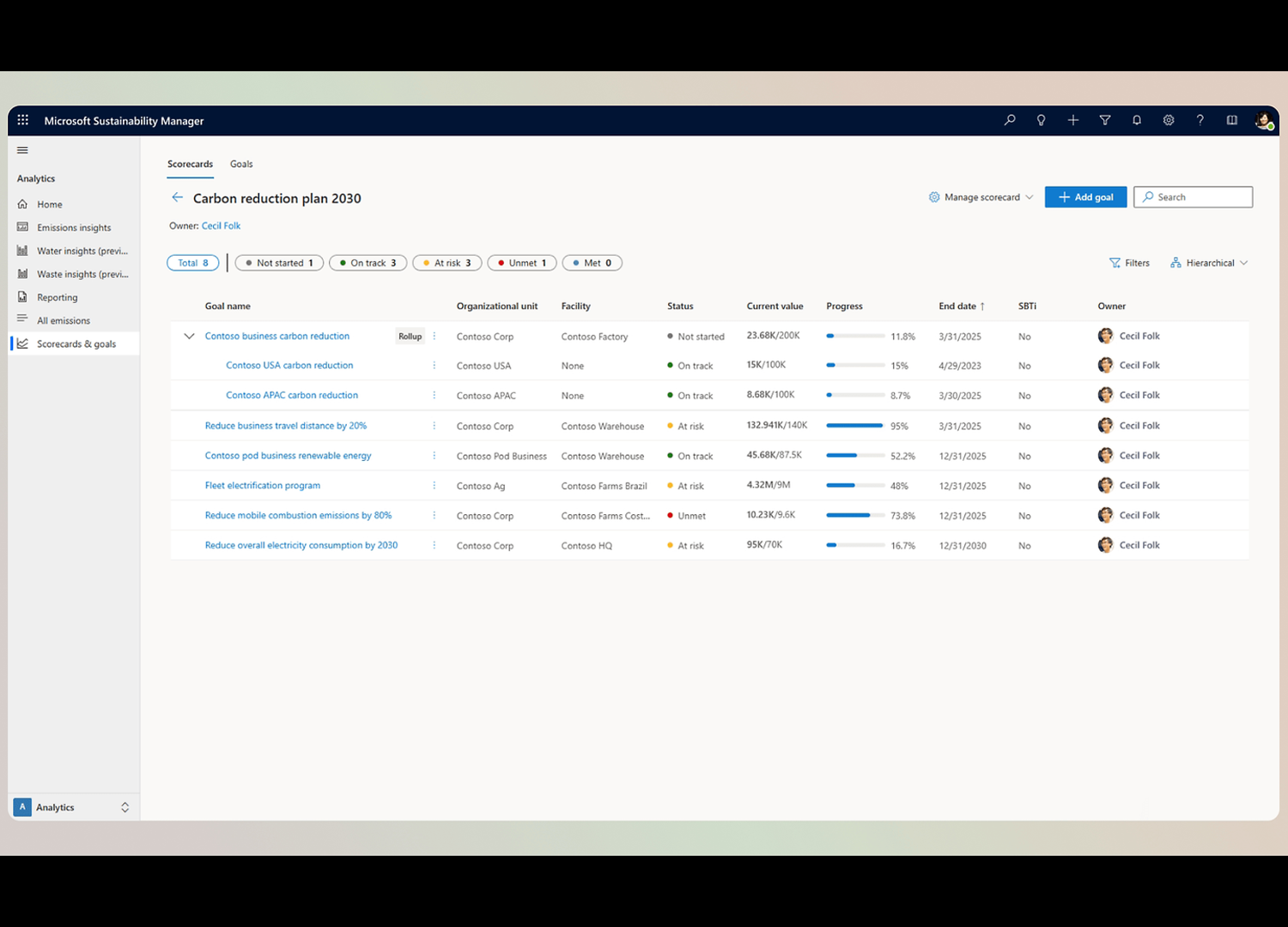Click the 52.2% progress bar for pod business
Image resolution: width=1288 pixels, height=927 pixels.
click(855, 456)
